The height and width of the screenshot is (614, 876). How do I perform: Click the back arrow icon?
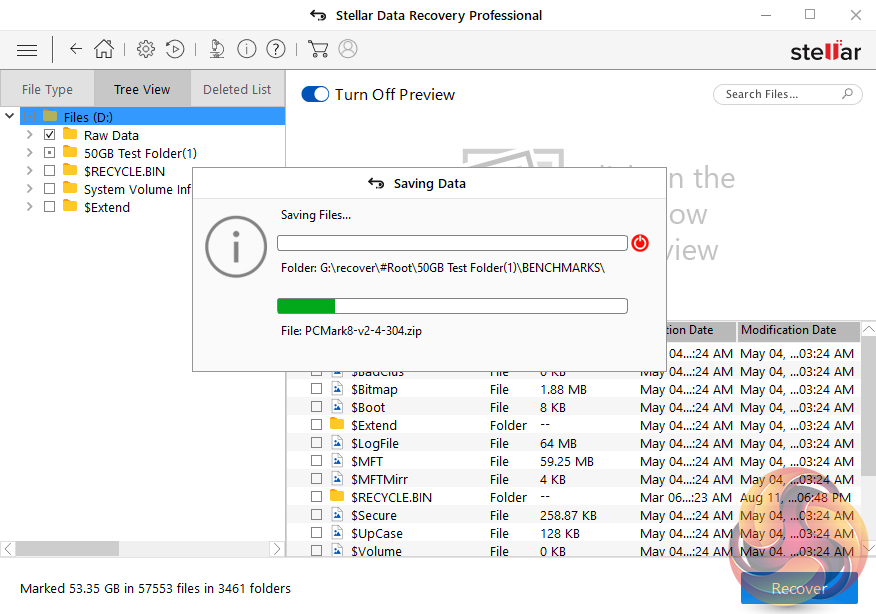click(76, 49)
